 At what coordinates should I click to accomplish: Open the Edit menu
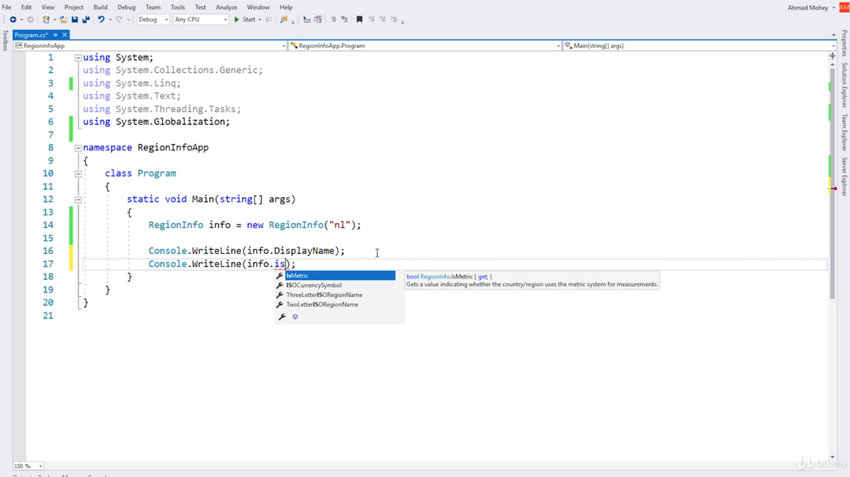coord(26,7)
